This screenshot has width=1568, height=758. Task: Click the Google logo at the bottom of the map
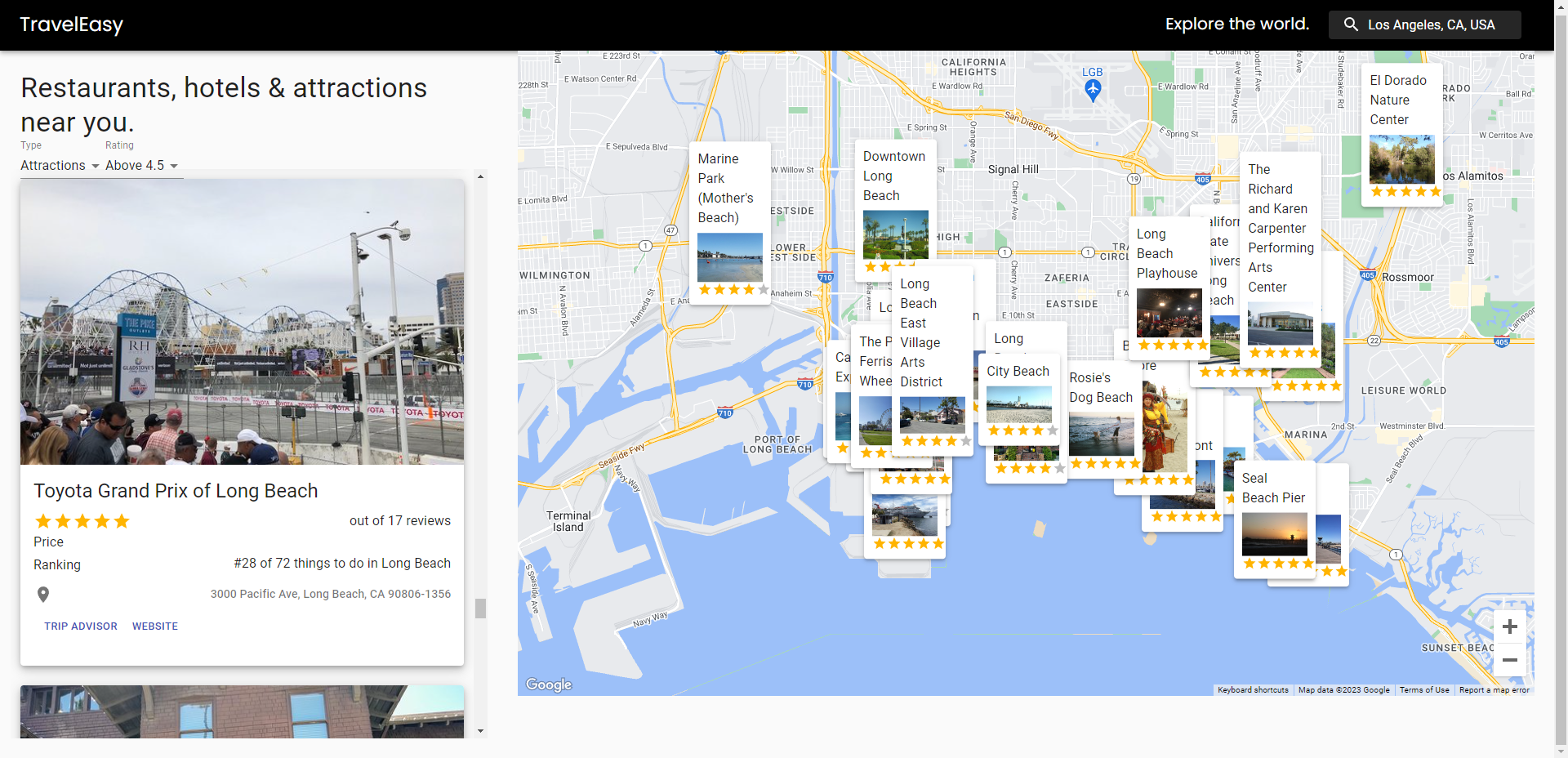coord(548,684)
